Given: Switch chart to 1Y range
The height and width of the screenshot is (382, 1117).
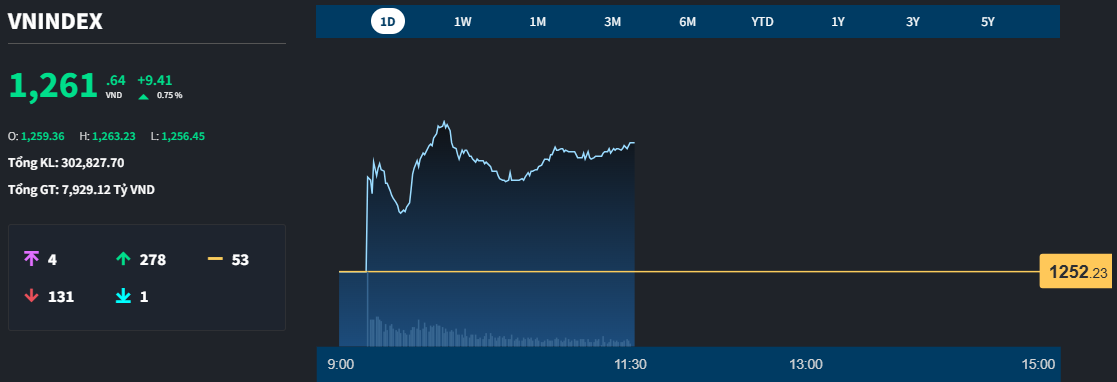Looking at the screenshot, I should click(x=838, y=21).
